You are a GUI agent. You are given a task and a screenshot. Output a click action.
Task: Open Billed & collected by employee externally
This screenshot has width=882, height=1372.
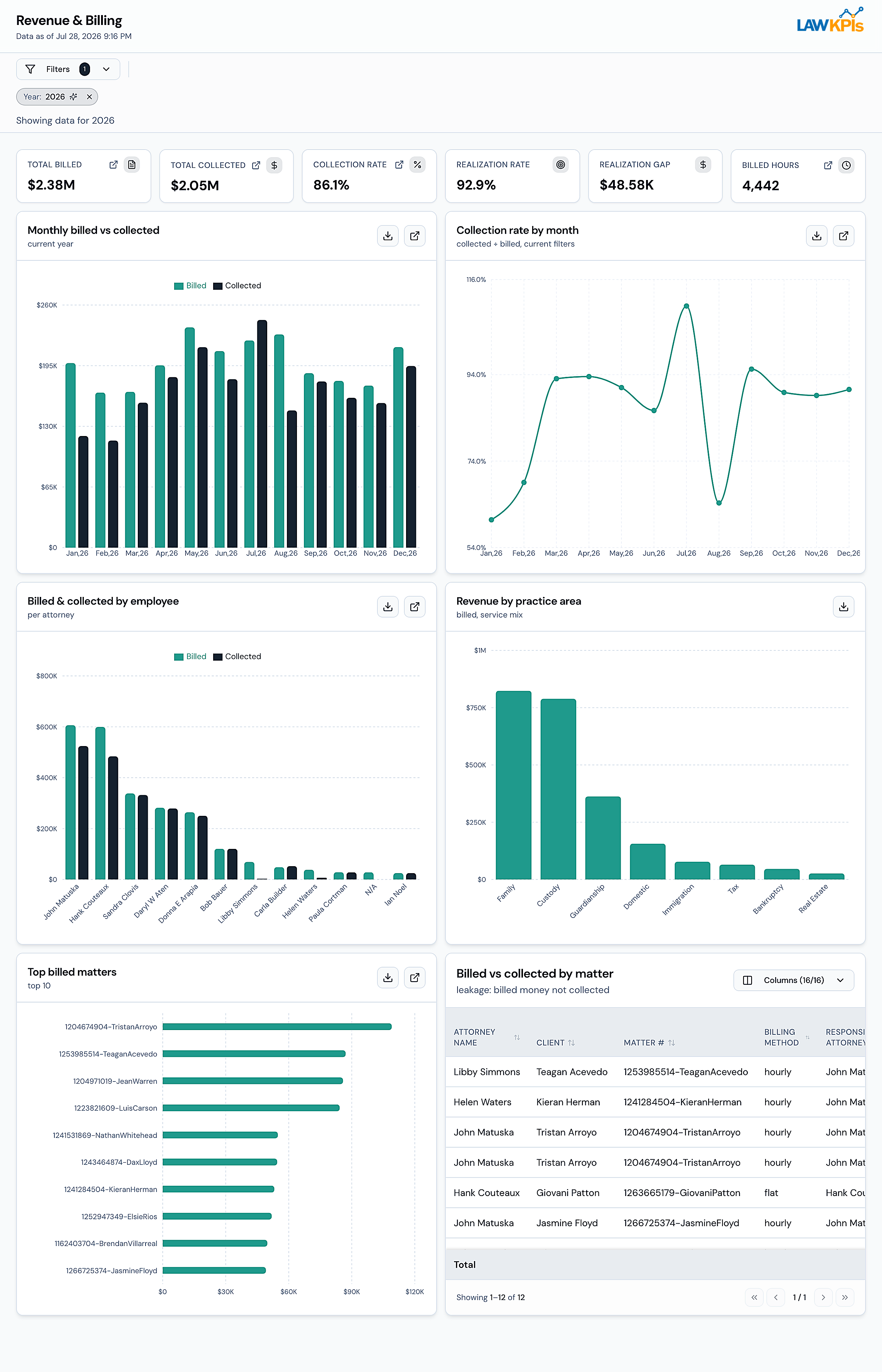pyautogui.click(x=415, y=607)
